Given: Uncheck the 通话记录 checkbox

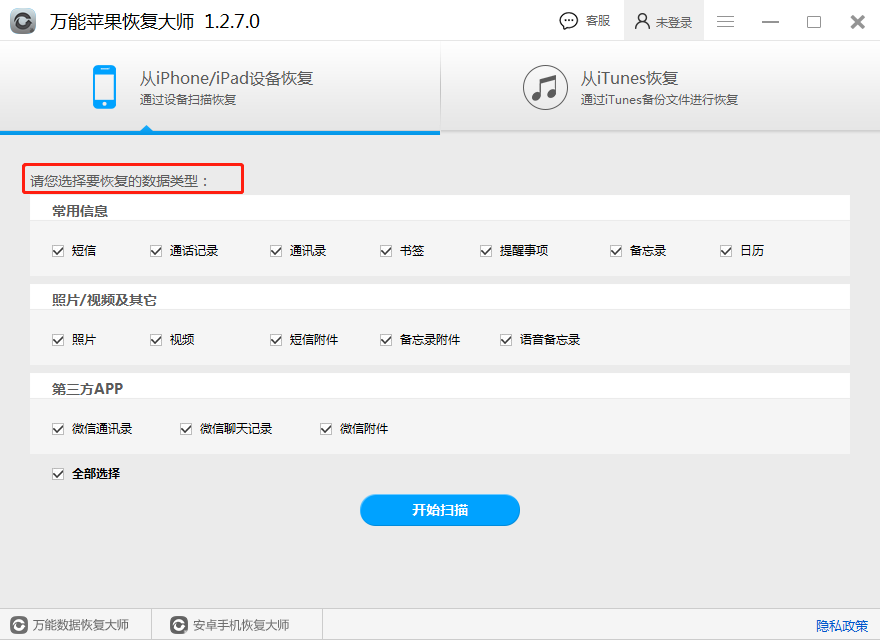Looking at the screenshot, I should [x=156, y=251].
